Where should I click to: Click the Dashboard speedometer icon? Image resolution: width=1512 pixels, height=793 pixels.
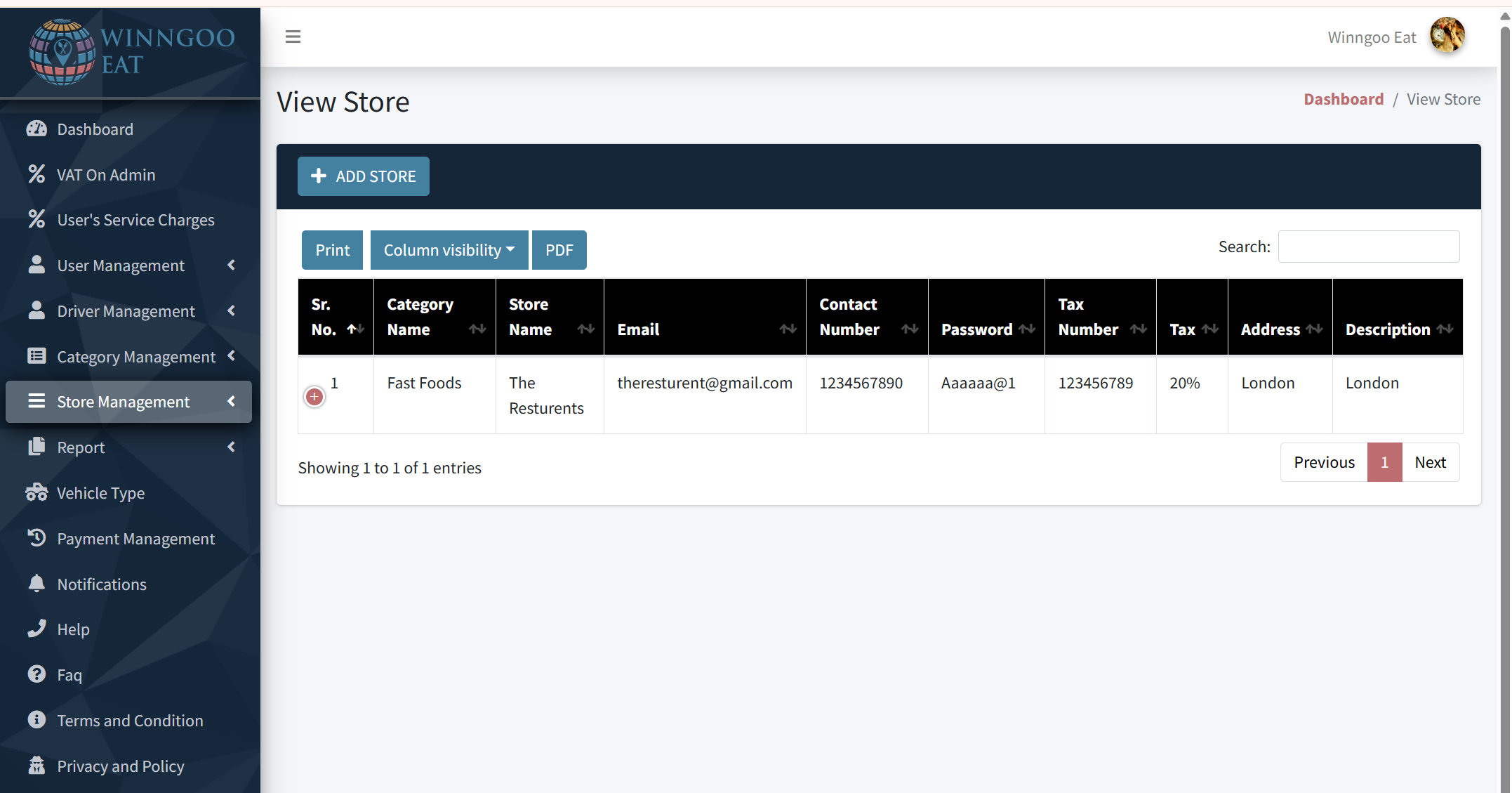pos(37,129)
